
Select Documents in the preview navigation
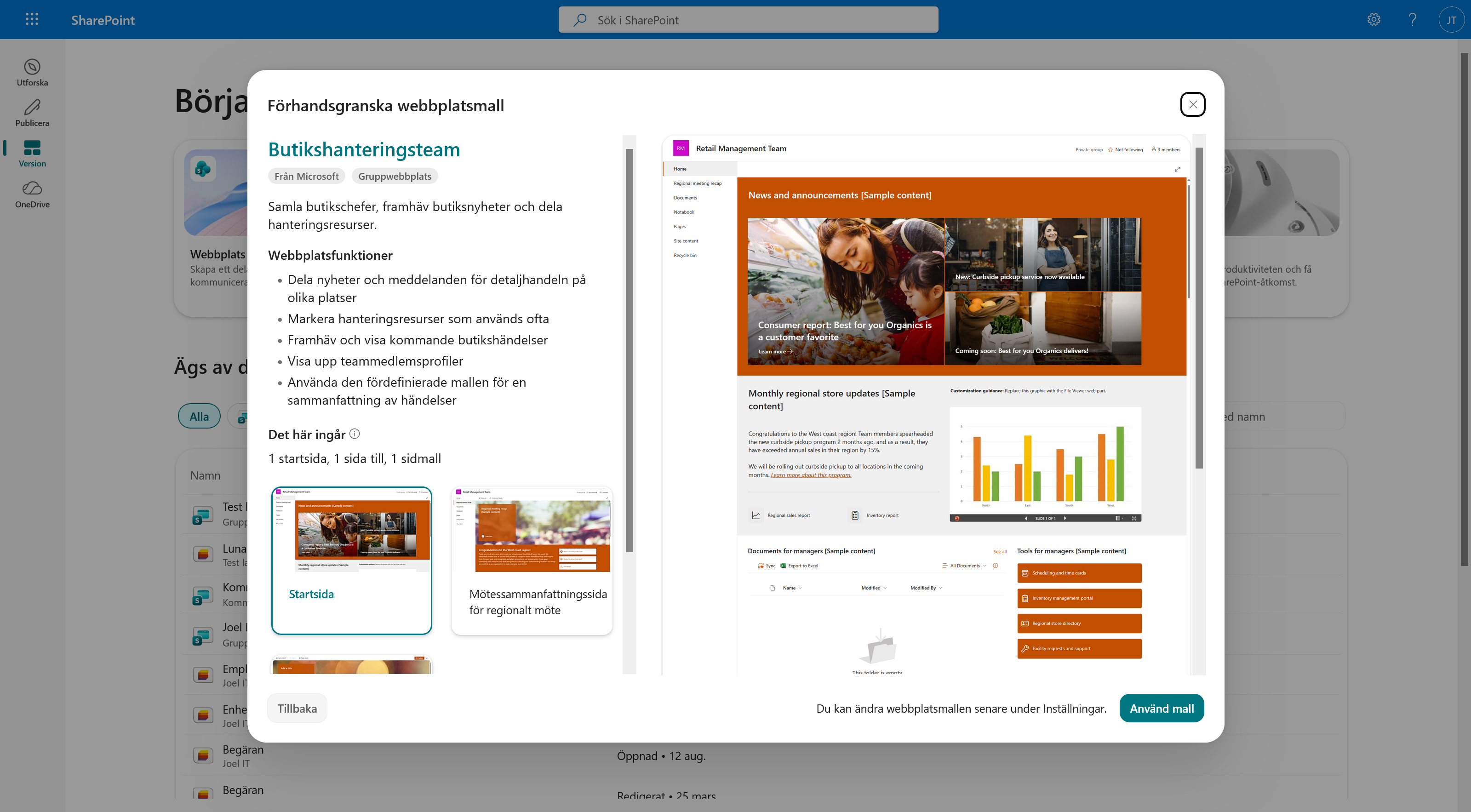coord(685,198)
